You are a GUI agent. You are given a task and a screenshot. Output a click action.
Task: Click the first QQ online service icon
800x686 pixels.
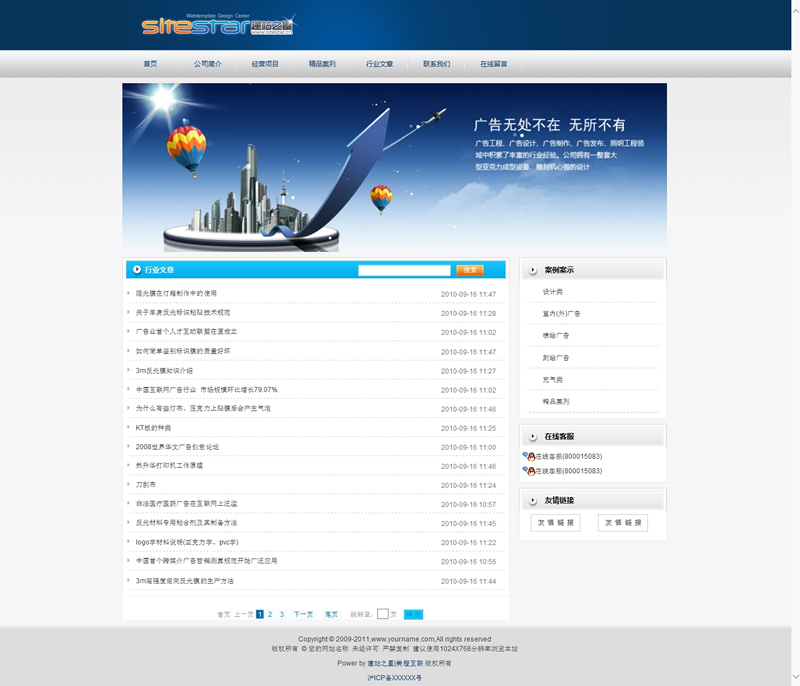click(x=529, y=457)
